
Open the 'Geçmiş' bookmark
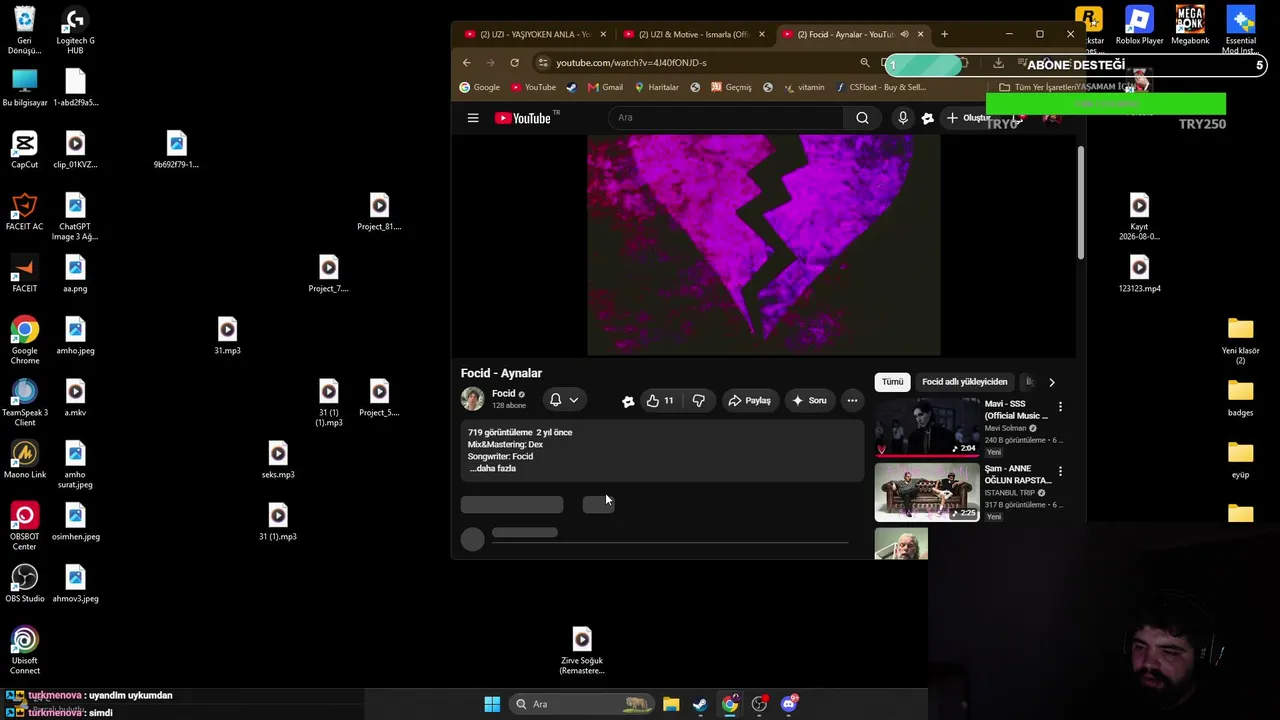pyautogui.click(x=731, y=87)
